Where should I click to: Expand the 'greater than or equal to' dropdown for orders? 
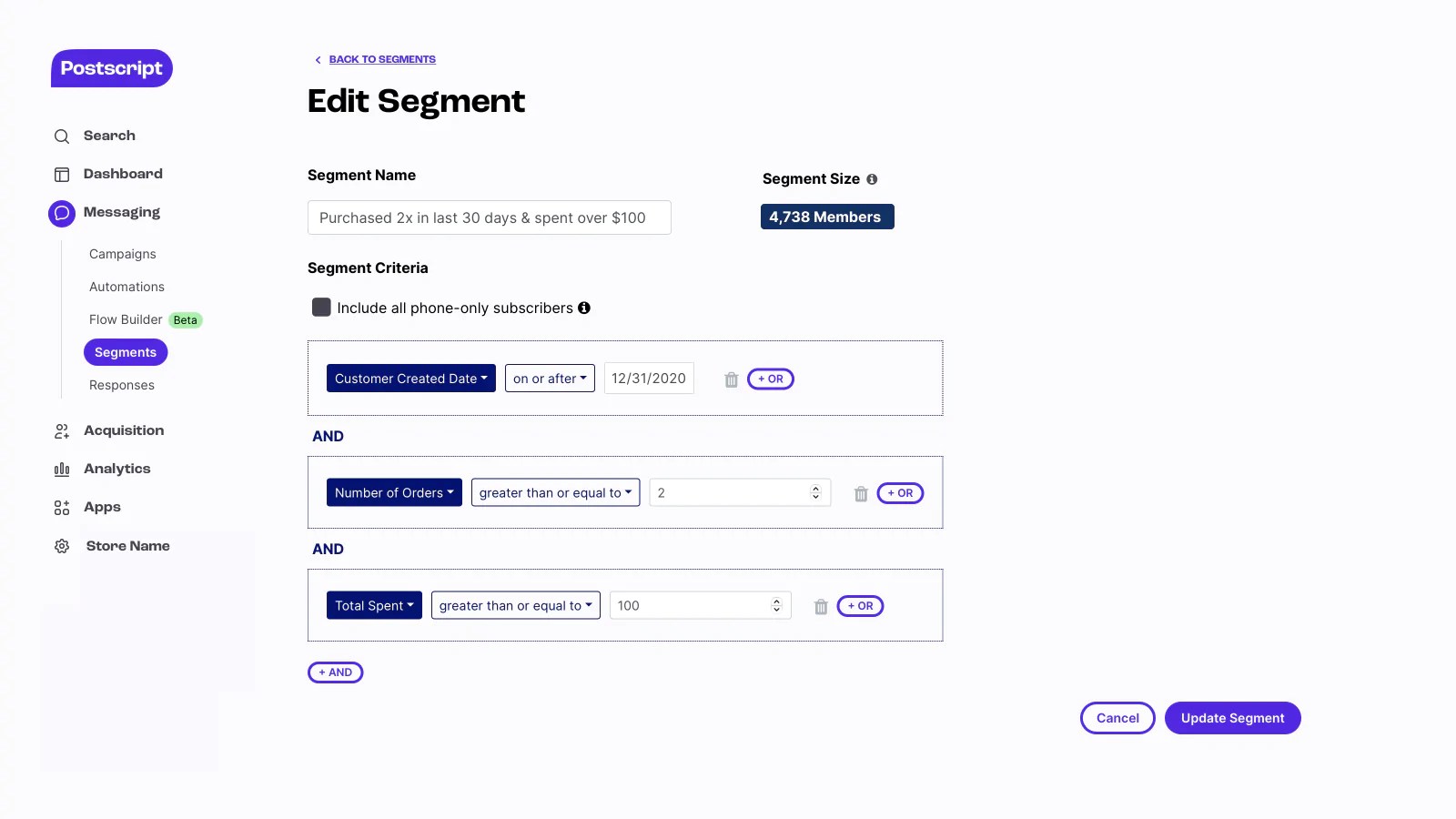click(555, 492)
